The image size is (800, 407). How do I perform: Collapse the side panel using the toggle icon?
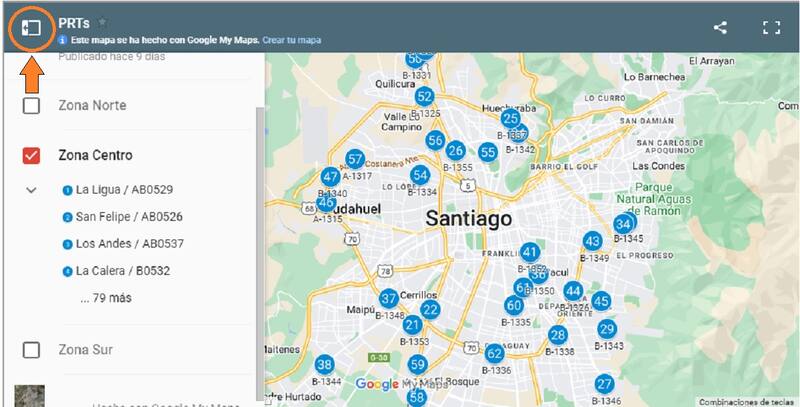pos(32,27)
